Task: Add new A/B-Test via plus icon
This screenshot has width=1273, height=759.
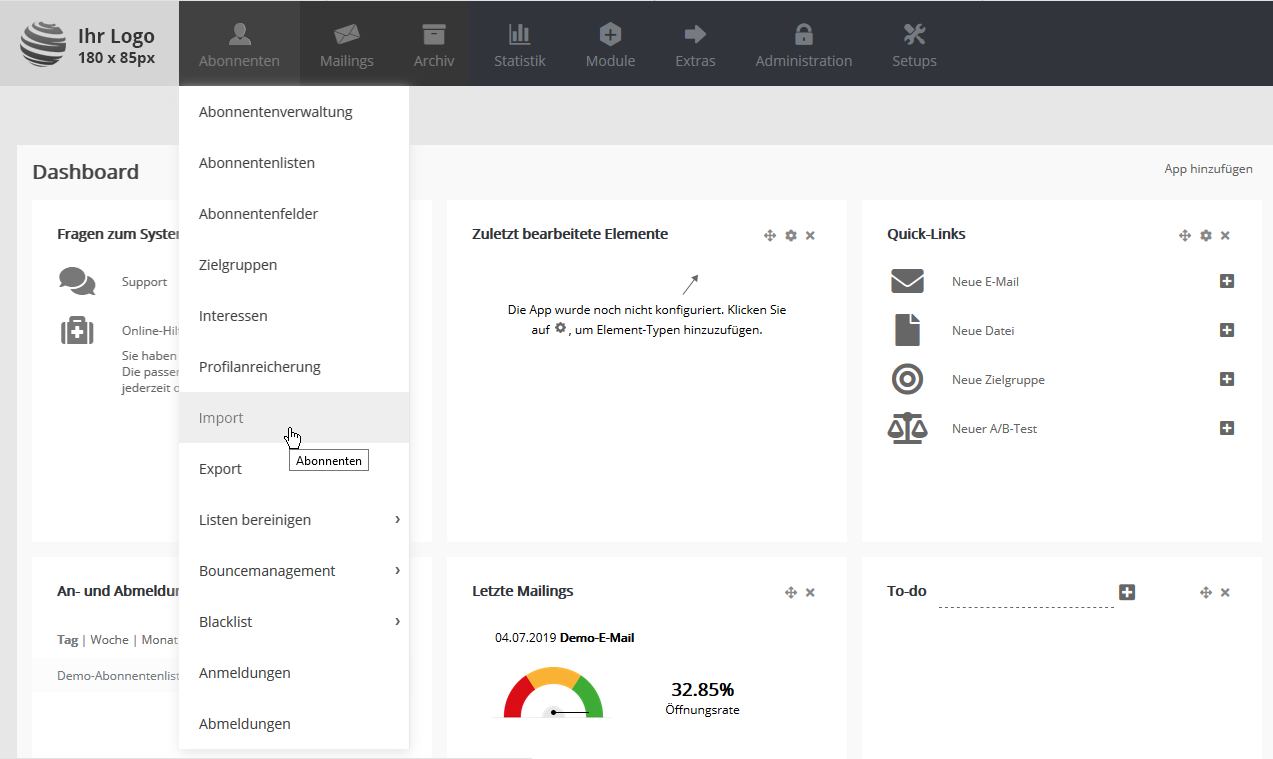Action: coord(1227,428)
